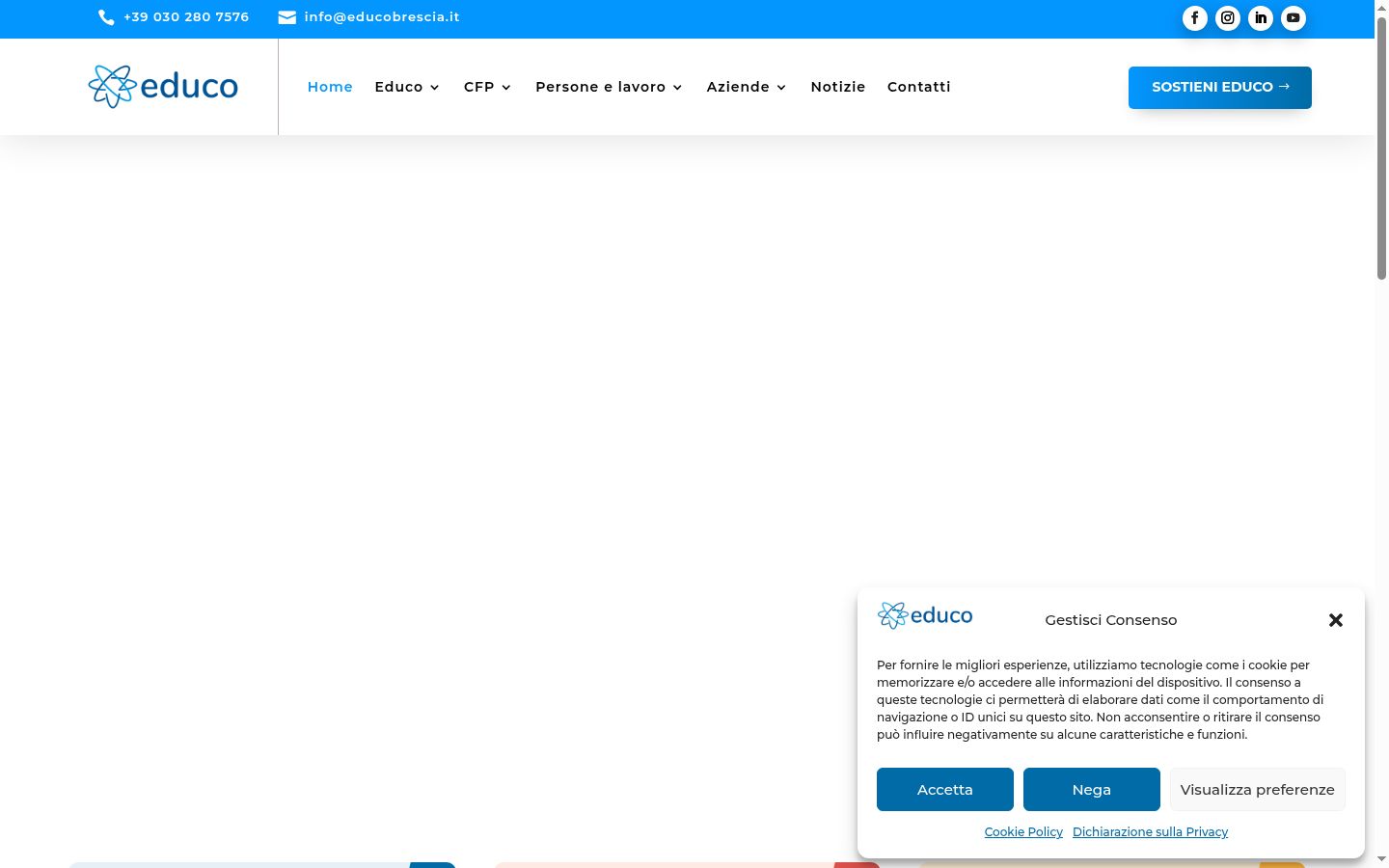Click the page vertical scrollbar thumb
Image resolution: width=1389 pixels, height=868 pixels.
click(1381, 148)
